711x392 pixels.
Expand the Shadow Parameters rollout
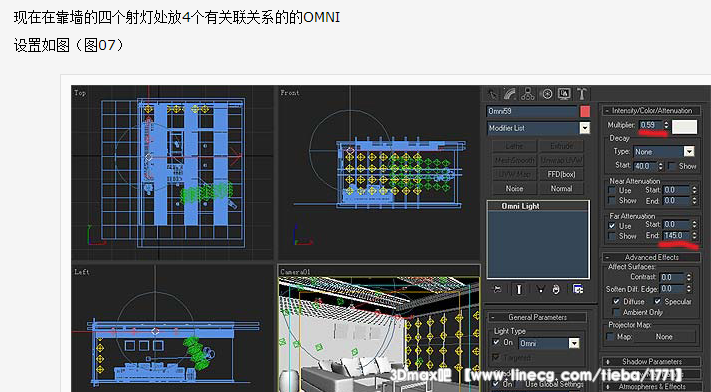coord(651,362)
